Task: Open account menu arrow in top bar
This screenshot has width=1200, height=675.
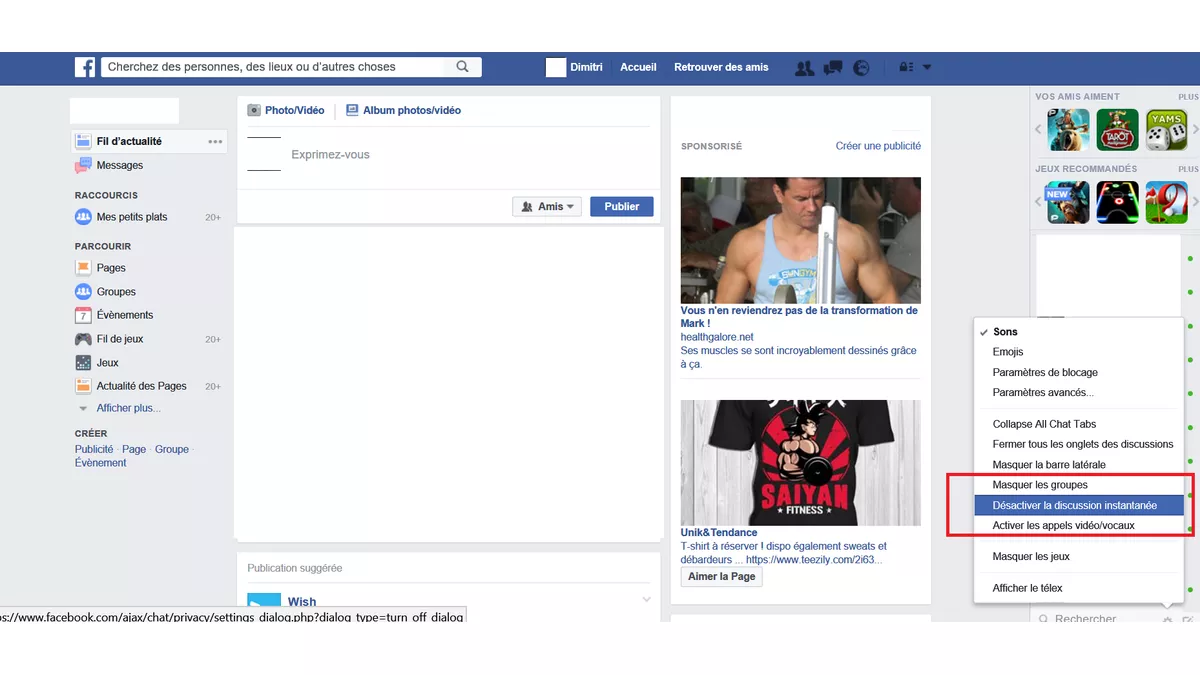Action: (927, 68)
